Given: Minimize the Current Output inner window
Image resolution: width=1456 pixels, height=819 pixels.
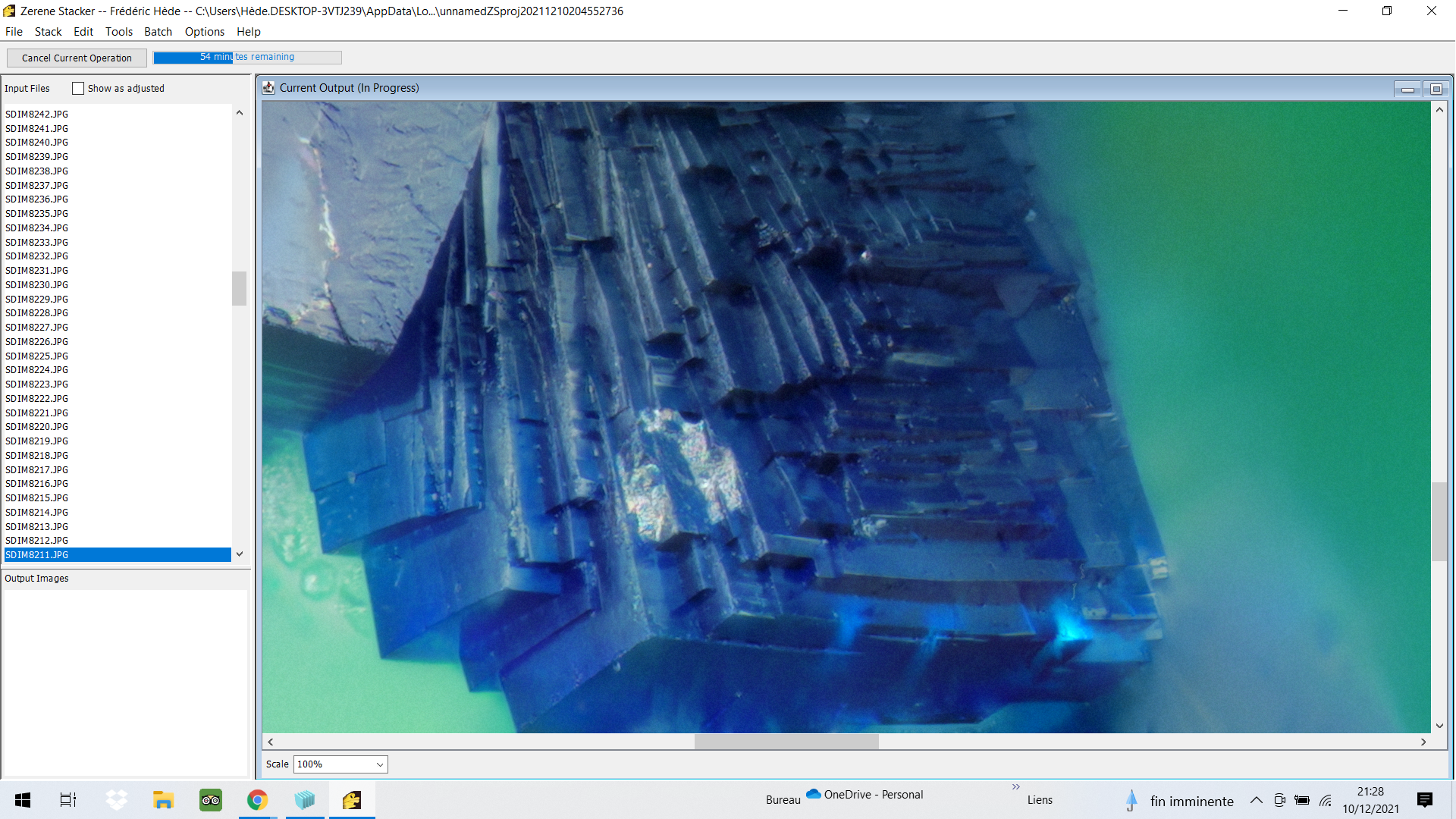Looking at the screenshot, I should click(1407, 89).
